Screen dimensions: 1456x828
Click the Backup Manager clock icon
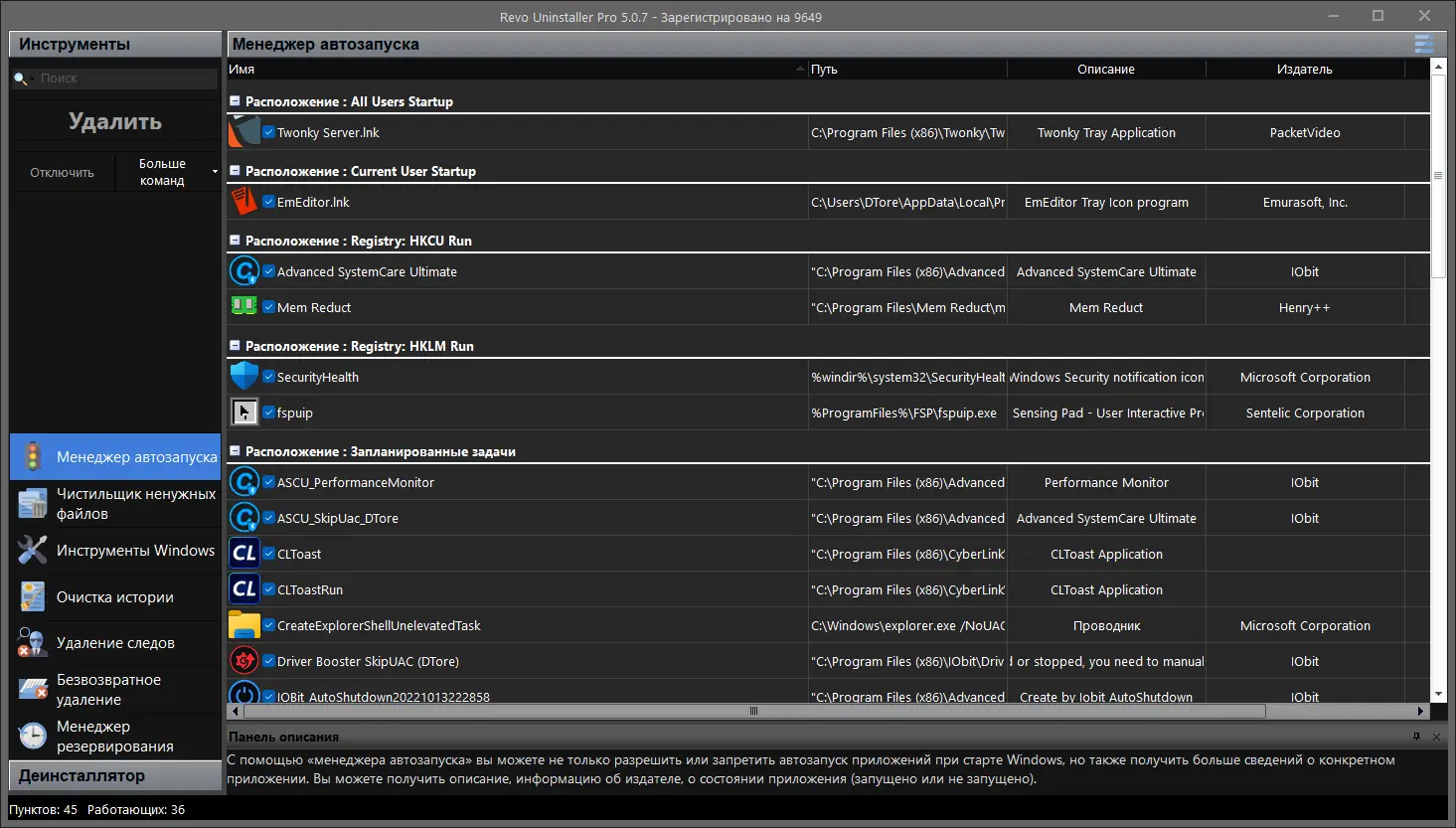[x=33, y=736]
